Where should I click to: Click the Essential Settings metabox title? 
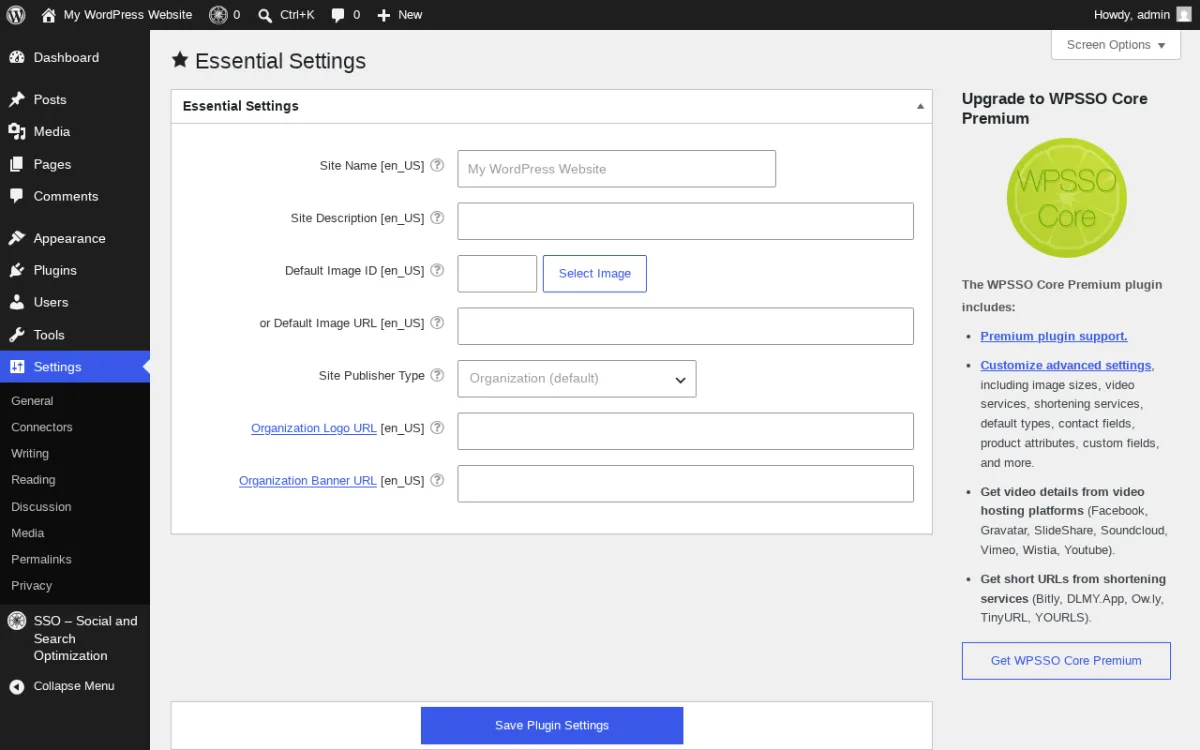(x=241, y=106)
